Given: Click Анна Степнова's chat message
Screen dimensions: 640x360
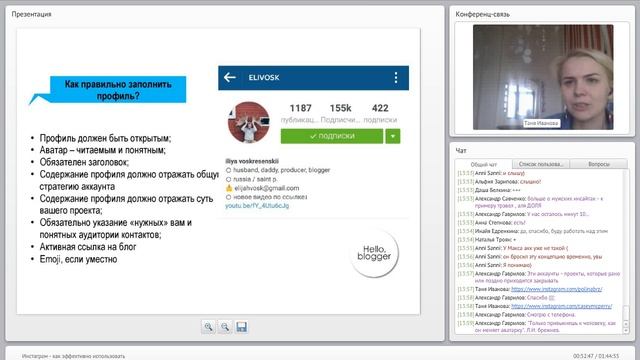Looking at the screenshot, I should (491, 222).
